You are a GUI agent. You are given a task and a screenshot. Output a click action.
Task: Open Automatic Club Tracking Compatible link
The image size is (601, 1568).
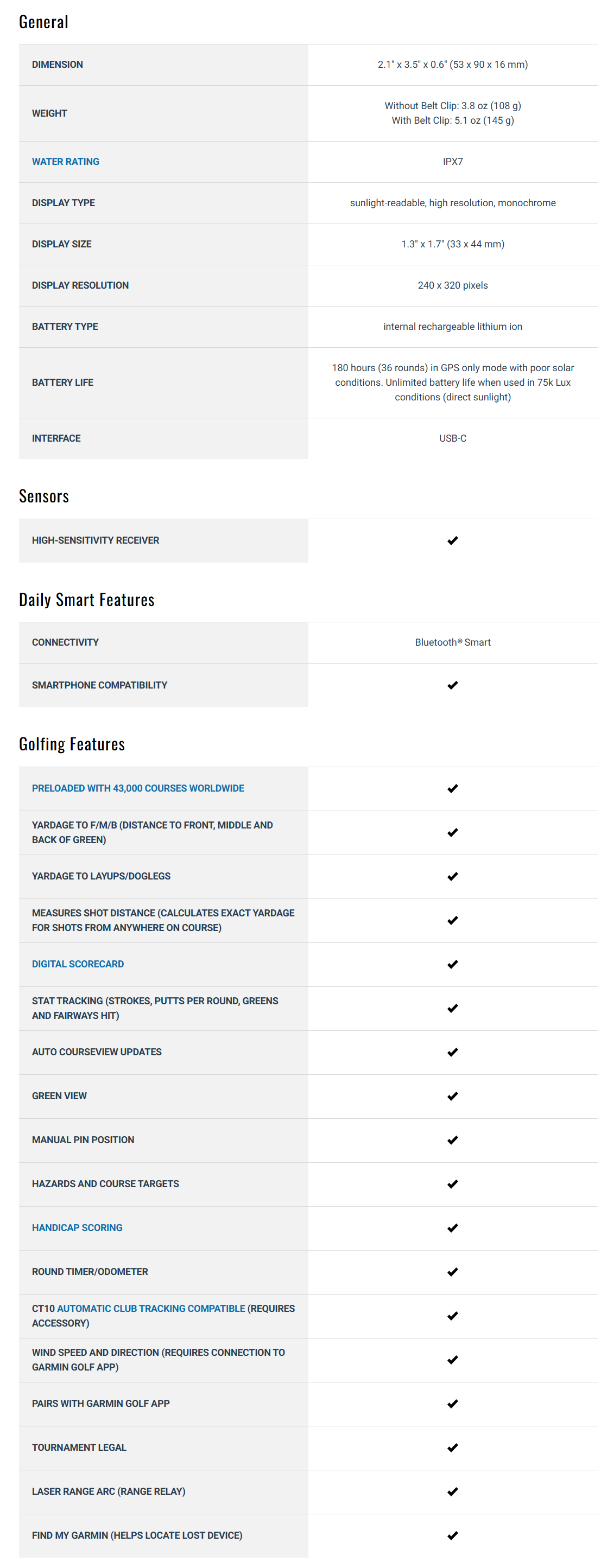(150, 1308)
